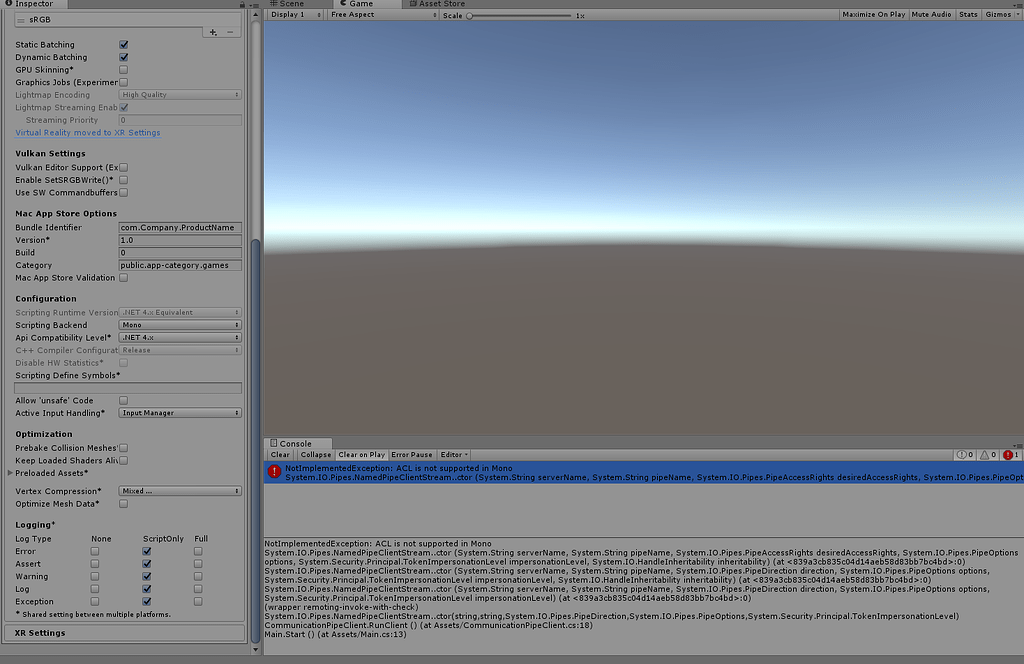Click the preset plus icon near sRGB header
This screenshot has width=1024, height=664.
coord(213,32)
